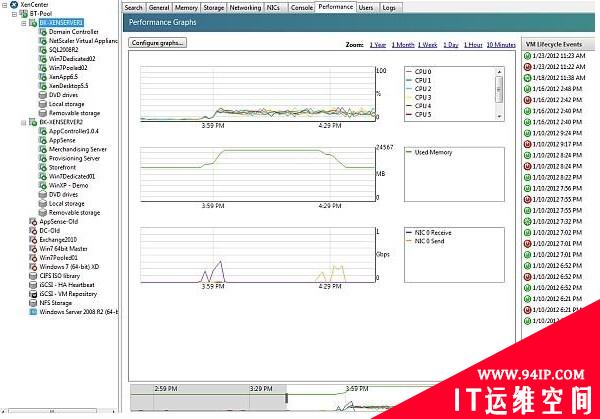Click the Exchange2010 stopped VM icon
This screenshot has height=419, width=600.
(33, 240)
